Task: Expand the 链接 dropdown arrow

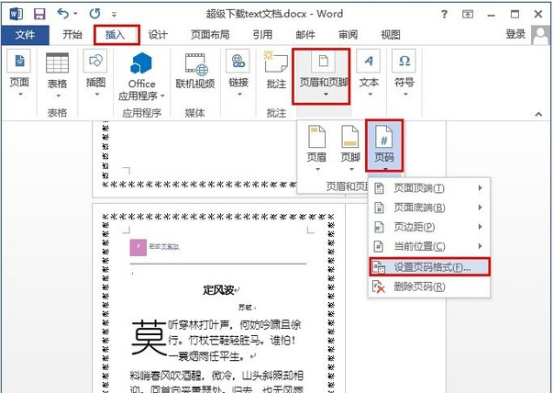Action: [x=240, y=94]
